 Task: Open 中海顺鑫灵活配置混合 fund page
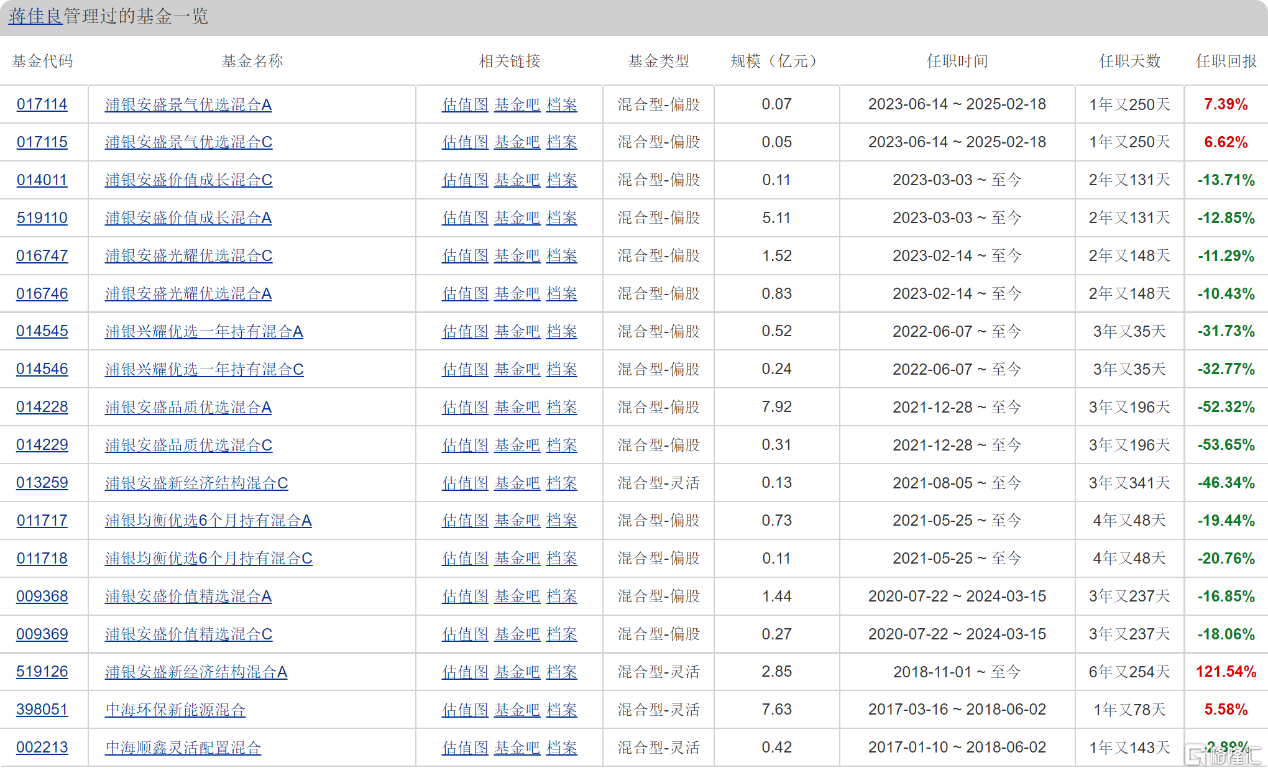(183, 748)
